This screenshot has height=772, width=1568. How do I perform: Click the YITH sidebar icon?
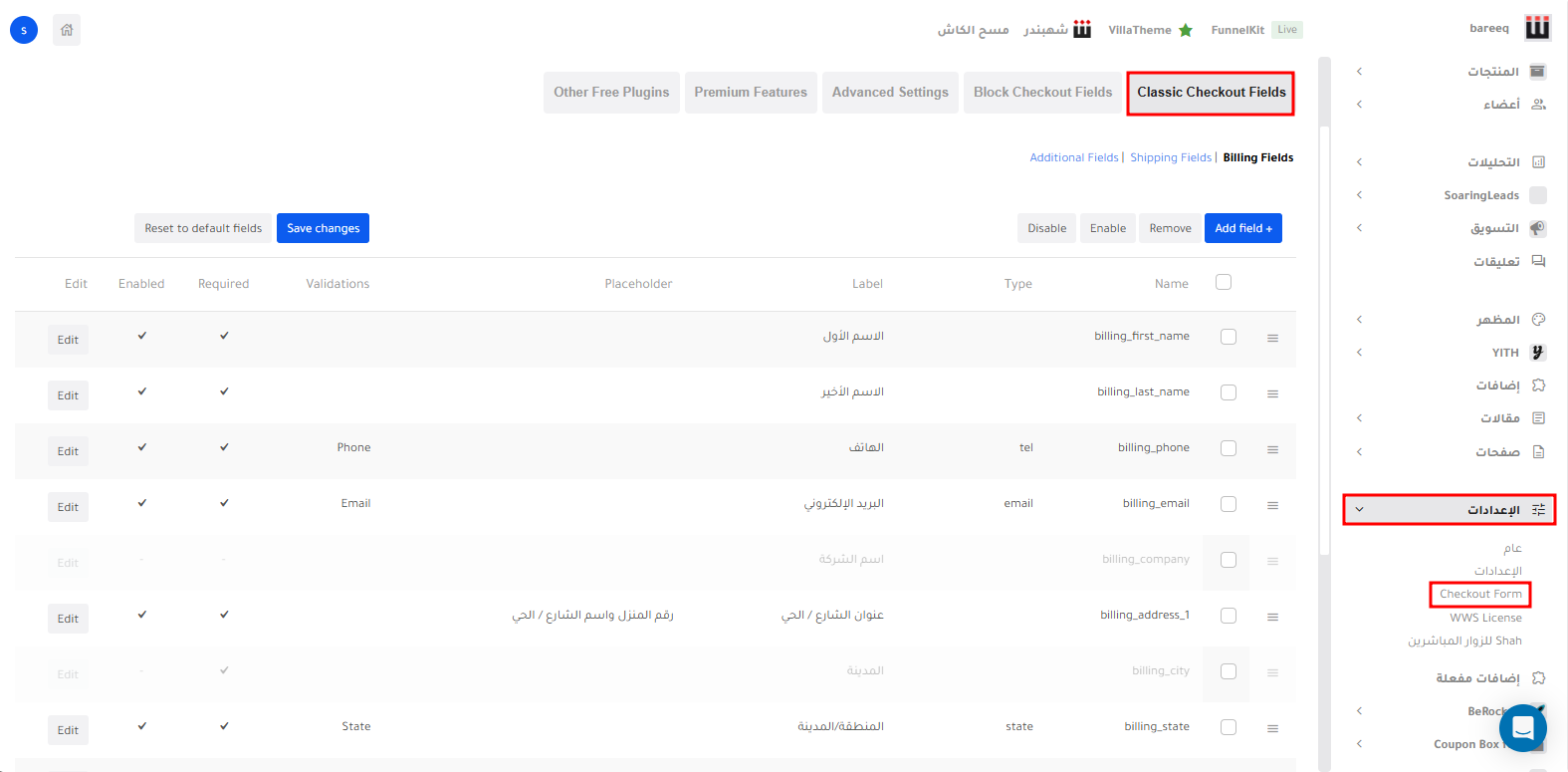1538,353
